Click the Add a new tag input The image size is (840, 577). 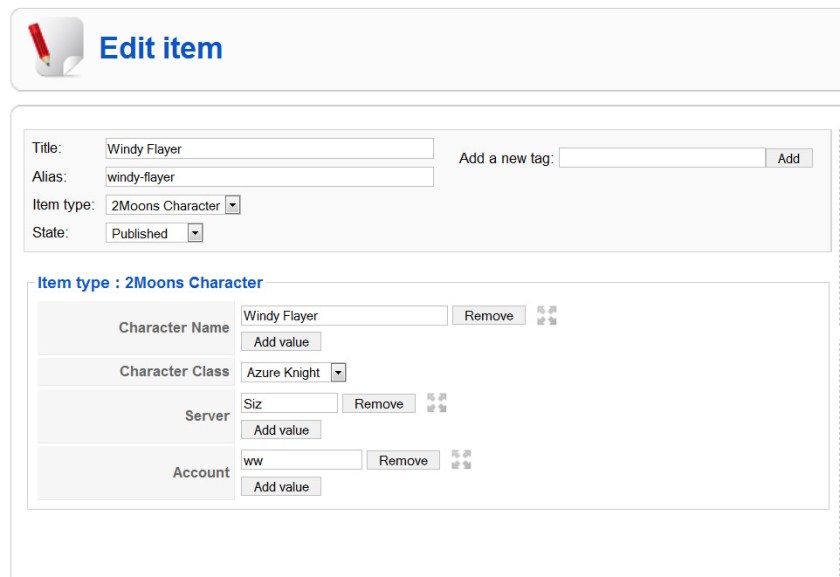point(661,158)
